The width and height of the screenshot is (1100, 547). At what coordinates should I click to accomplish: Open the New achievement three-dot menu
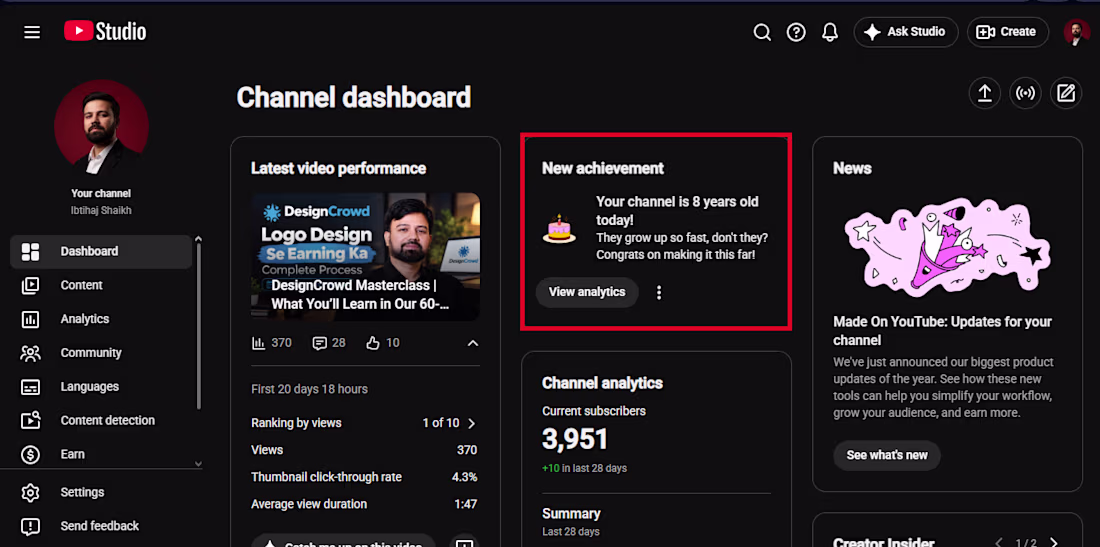coord(659,292)
